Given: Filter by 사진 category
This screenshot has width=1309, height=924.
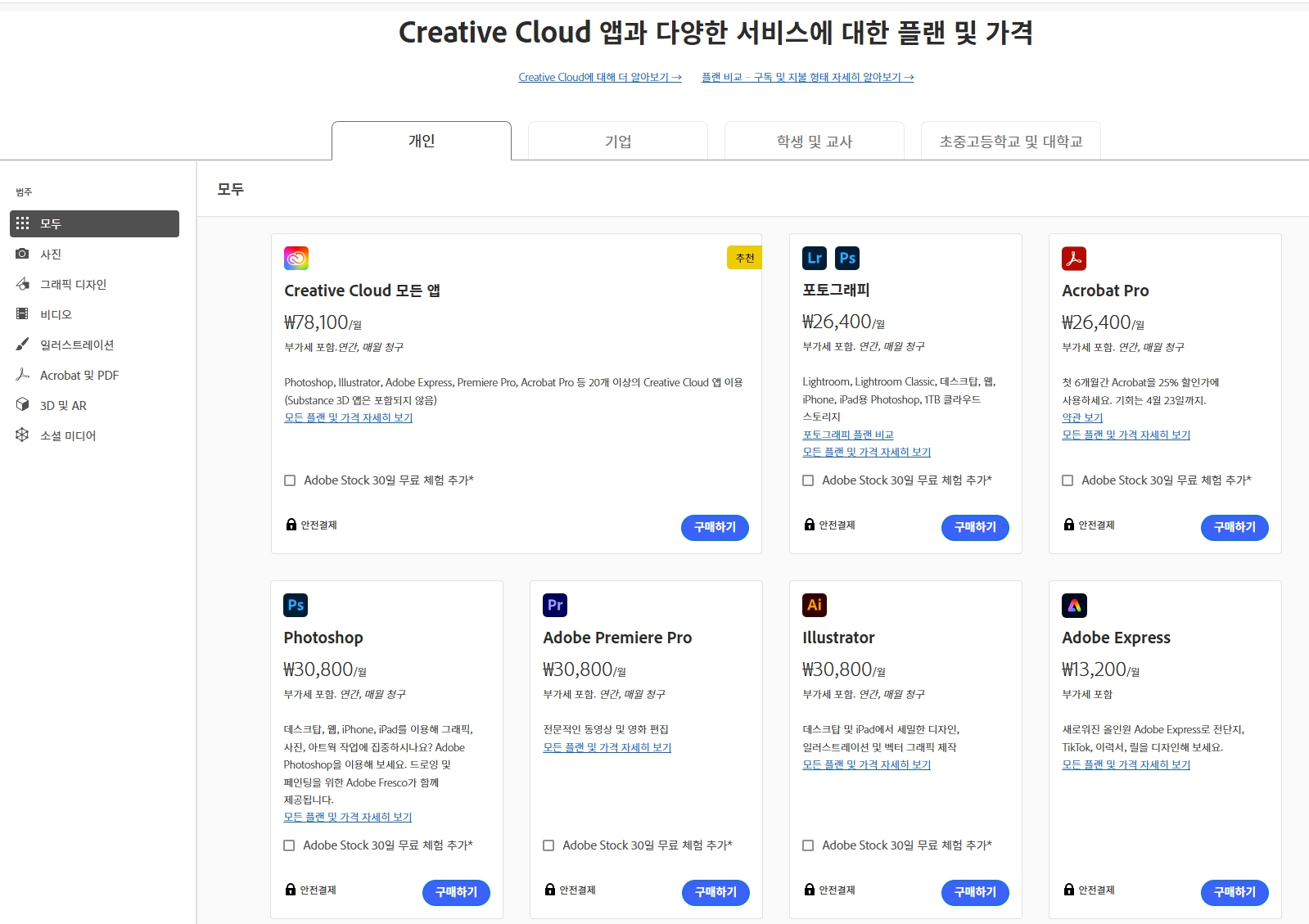Looking at the screenshot, I should click(x=94, y=254).
